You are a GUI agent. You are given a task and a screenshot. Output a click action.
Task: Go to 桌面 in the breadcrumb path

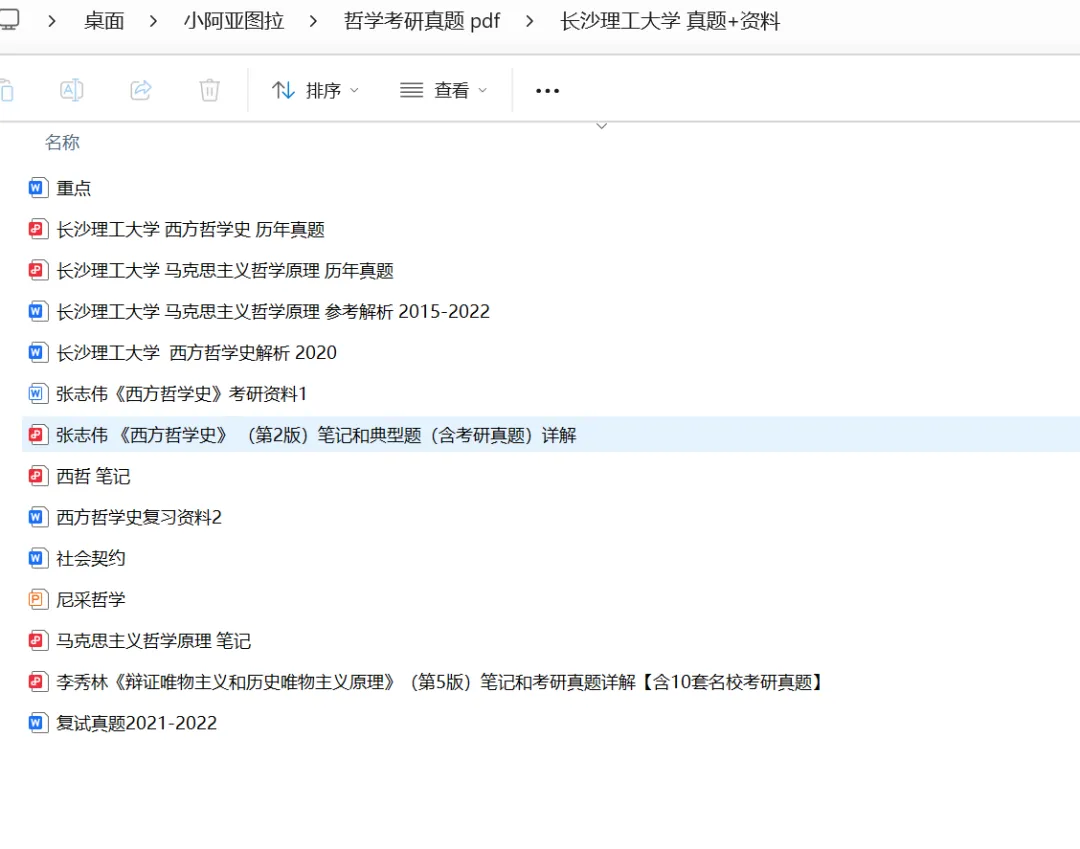click(104, 21)
